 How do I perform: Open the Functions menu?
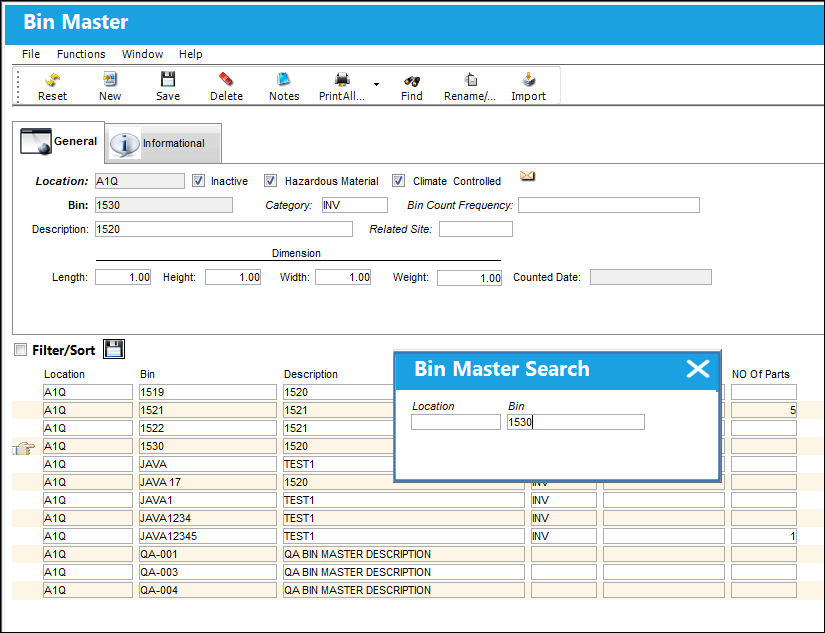click(81, 54)
